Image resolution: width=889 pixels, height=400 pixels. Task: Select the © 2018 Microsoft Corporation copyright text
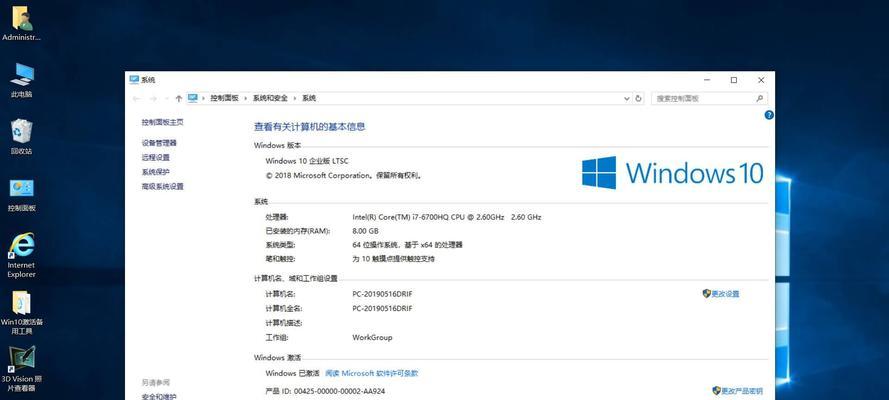point(344,176)
